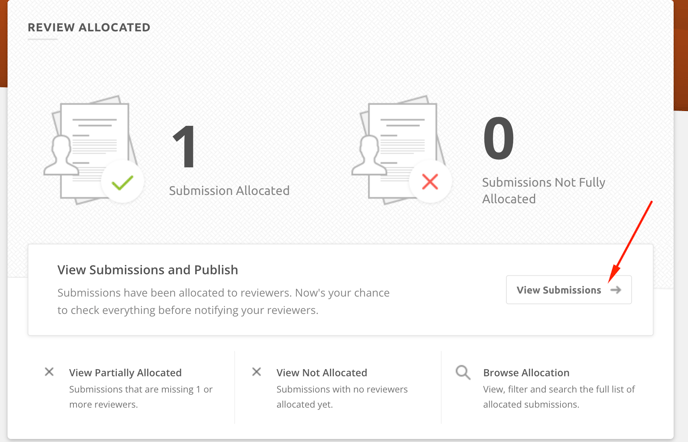
Task: Click the red X badge icon
Action: (430, 182)
